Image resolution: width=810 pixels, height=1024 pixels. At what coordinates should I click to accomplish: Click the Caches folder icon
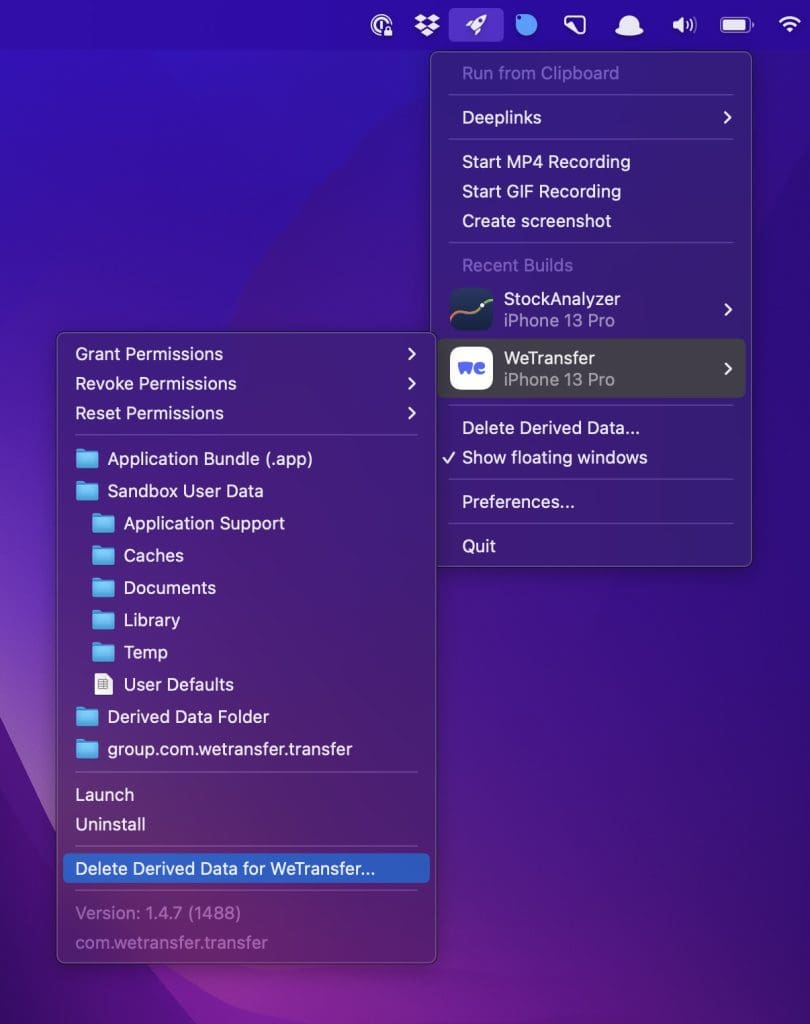103,555
